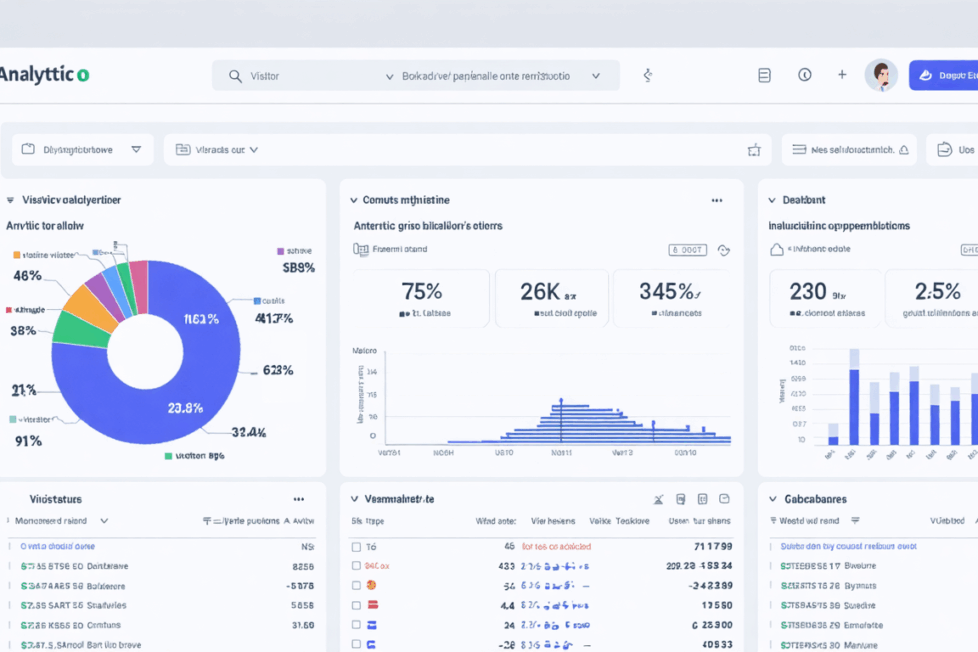Tick the checkbox beside the red flag icon
The width and height of the screenshot is (978, 652).
point(356,605)
